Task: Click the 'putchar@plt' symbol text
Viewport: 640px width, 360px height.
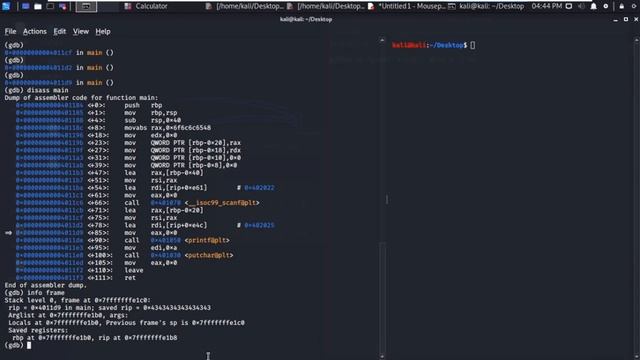Action: click(x=209, y=256)
